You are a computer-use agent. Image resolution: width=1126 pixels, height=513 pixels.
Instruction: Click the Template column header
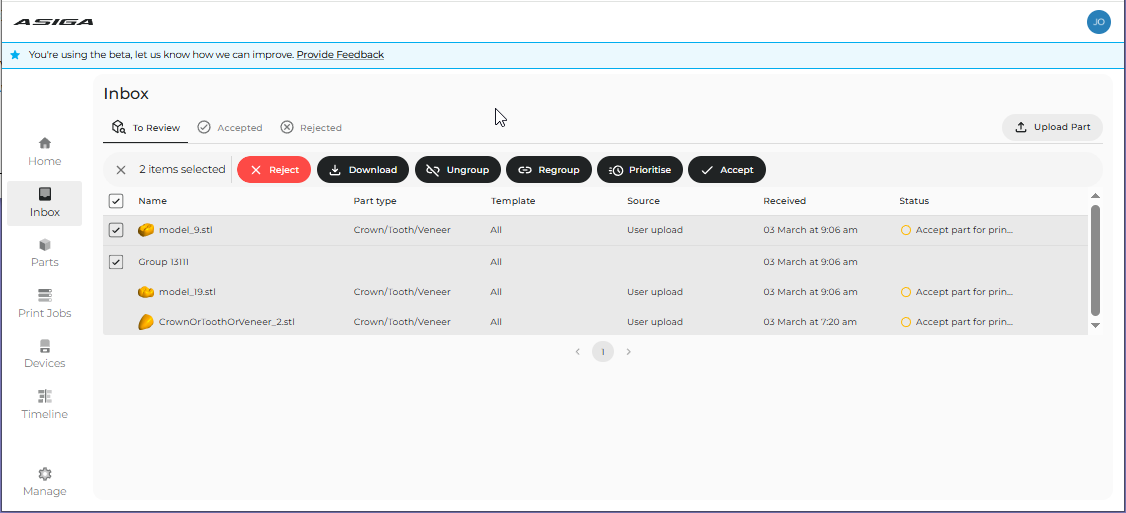click(x=513, y=200)
